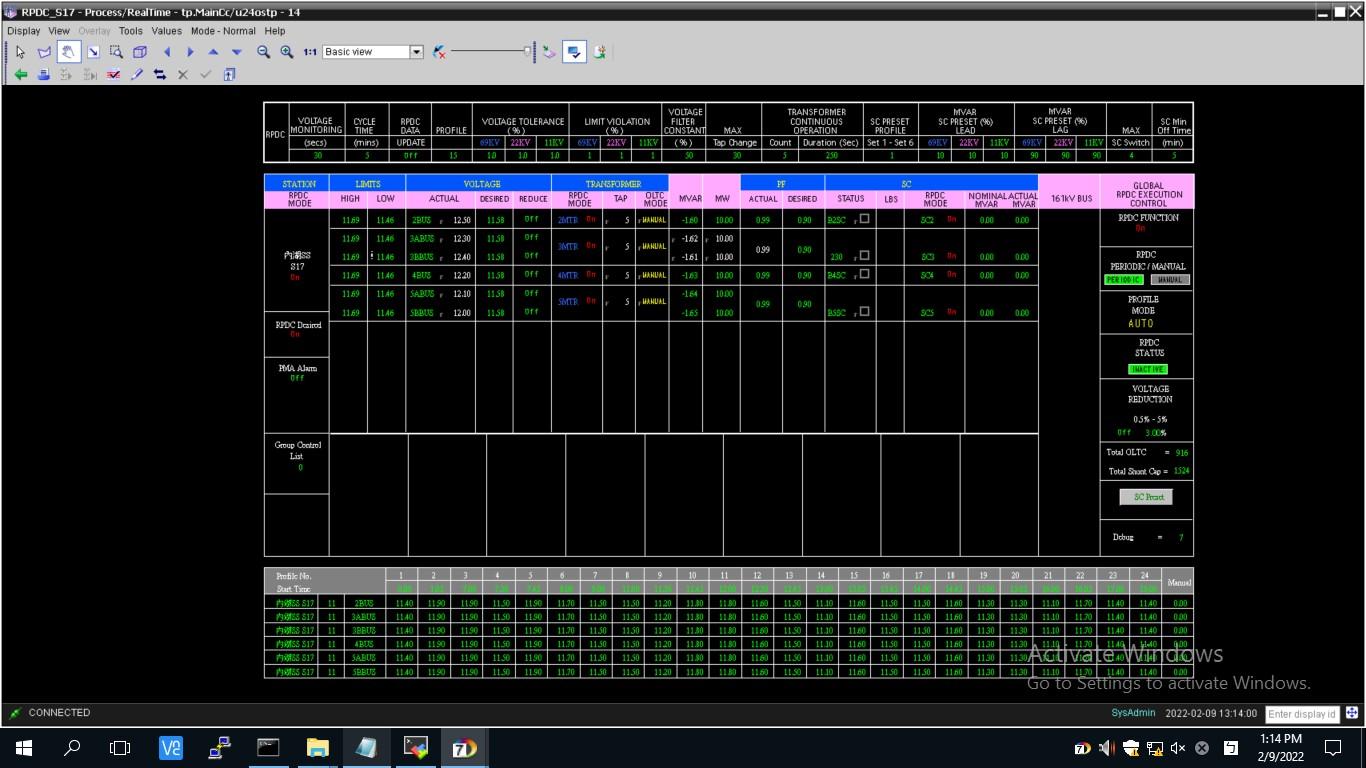
Task: Pan left with blue left arrow
Action: pos(167,52)
